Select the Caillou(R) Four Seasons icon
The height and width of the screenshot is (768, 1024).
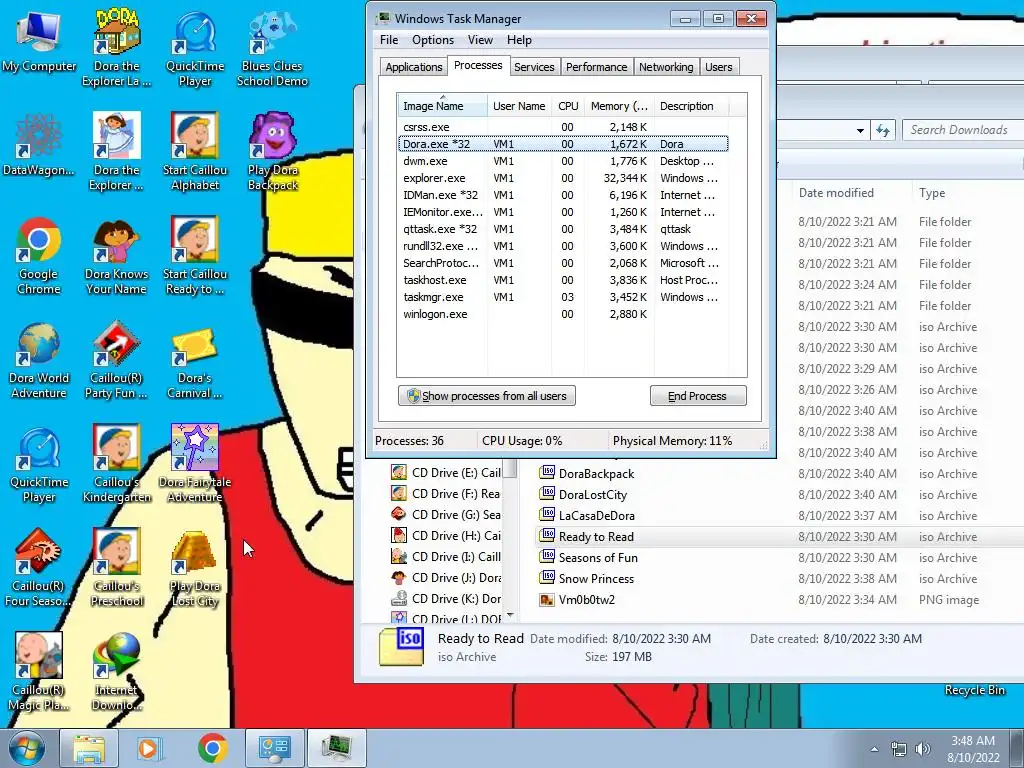pos(39,568)
